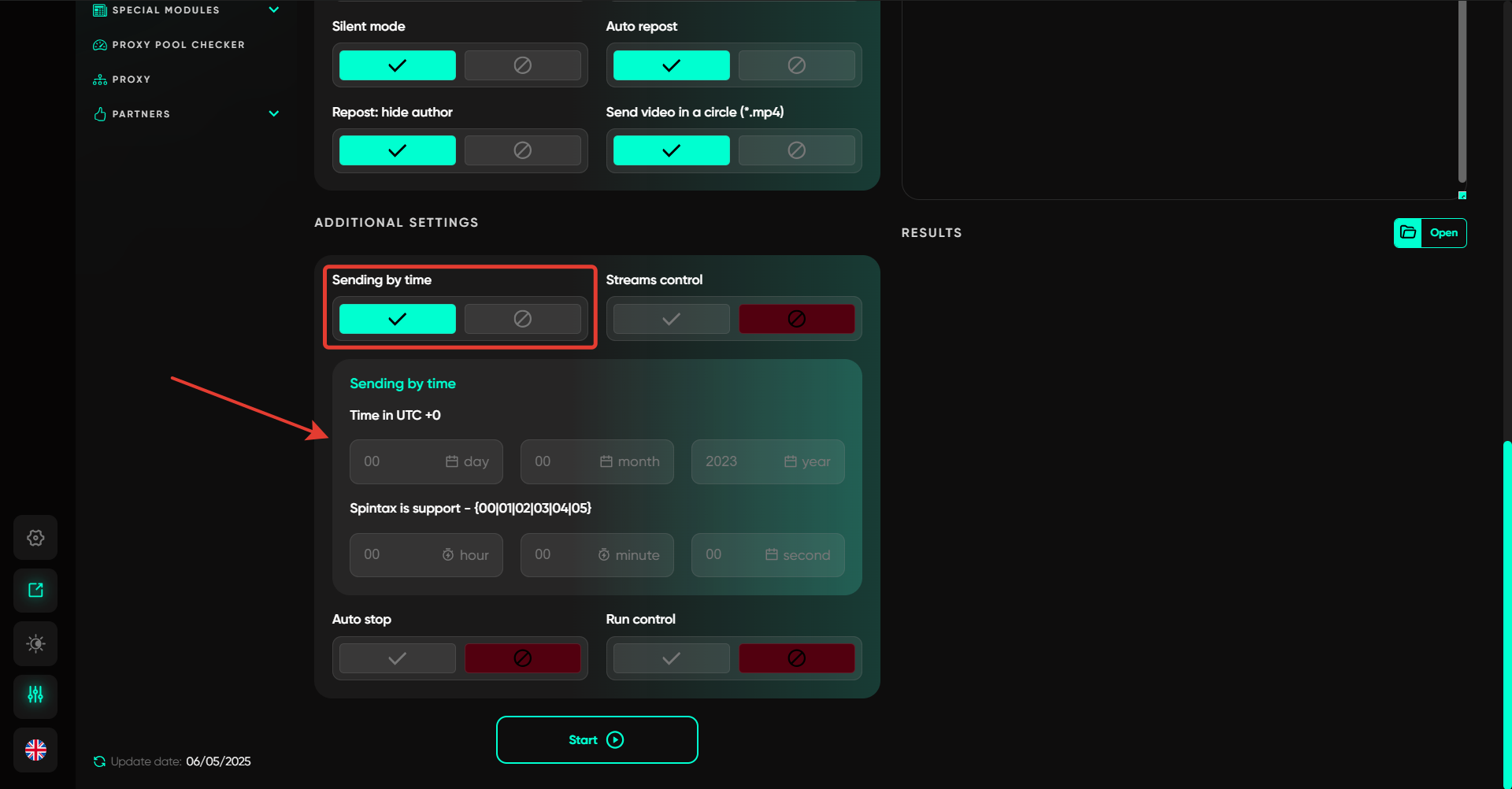Click the folder icon beside Open
This screenshot has height=789, width=1512.
click(1408, 233)
